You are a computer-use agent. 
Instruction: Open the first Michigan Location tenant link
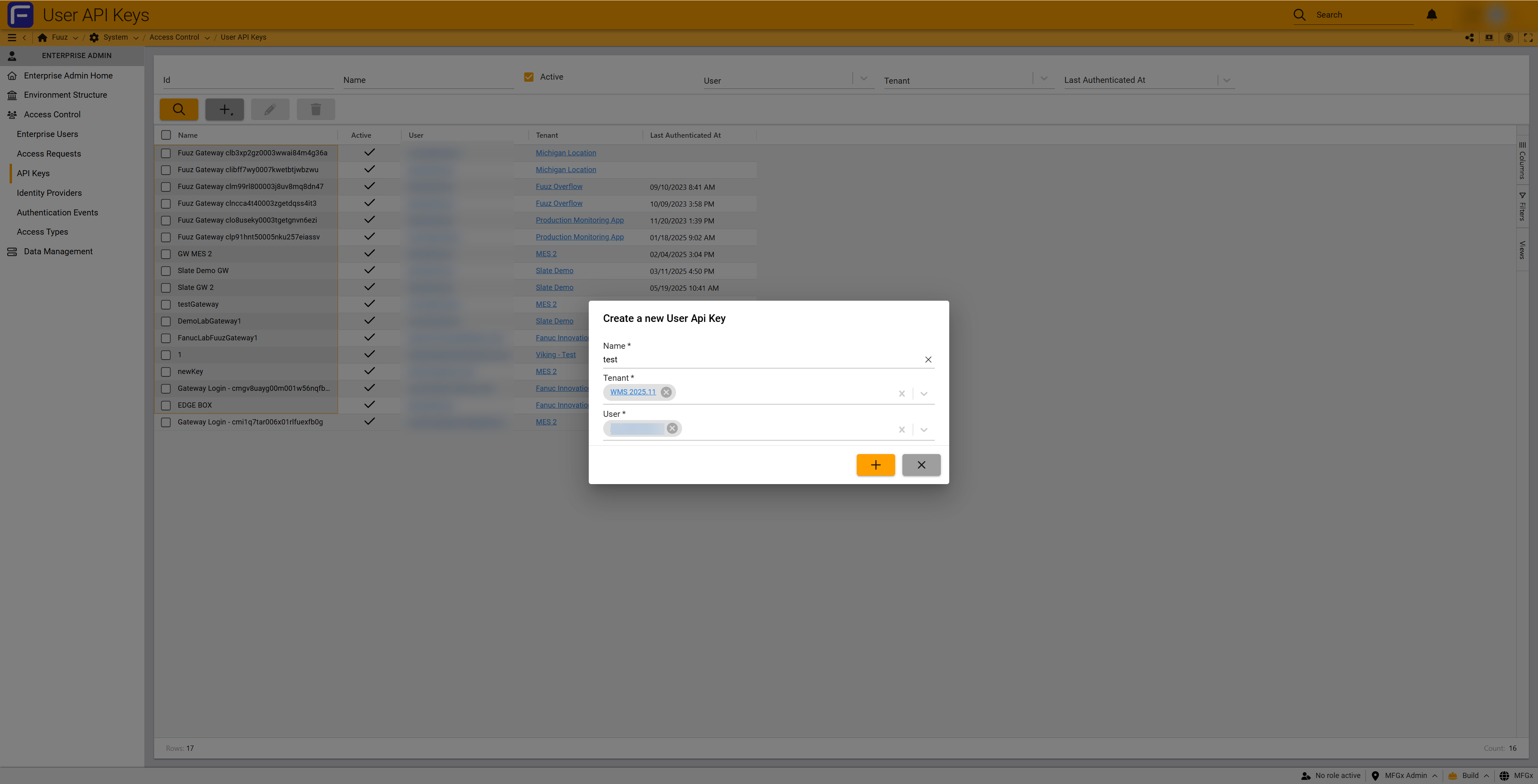(566, 153)
